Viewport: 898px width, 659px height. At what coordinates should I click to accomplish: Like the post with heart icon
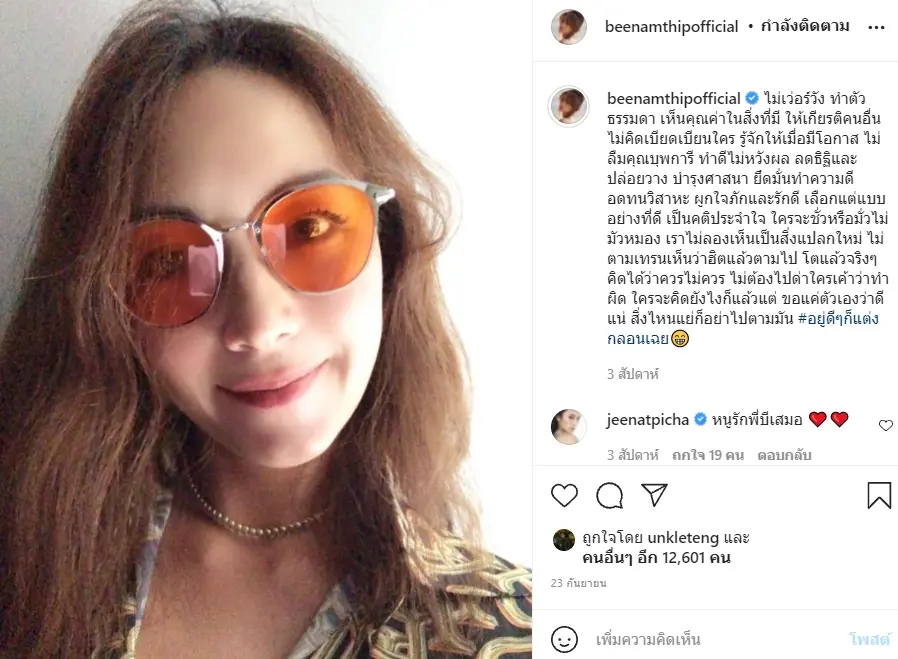pyautogui.click(x=565, y=495)
